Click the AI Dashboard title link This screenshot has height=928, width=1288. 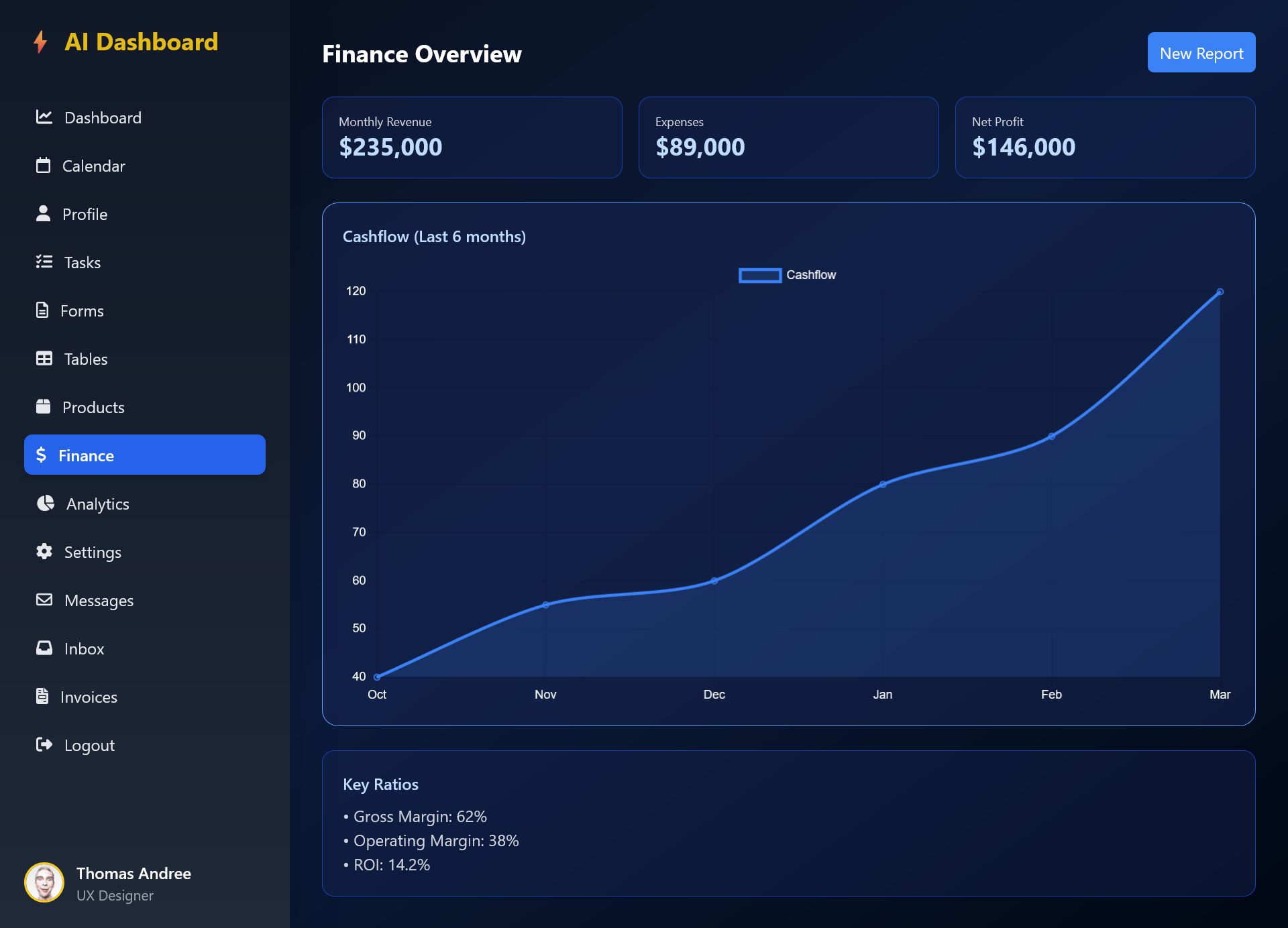coord(142,42)
